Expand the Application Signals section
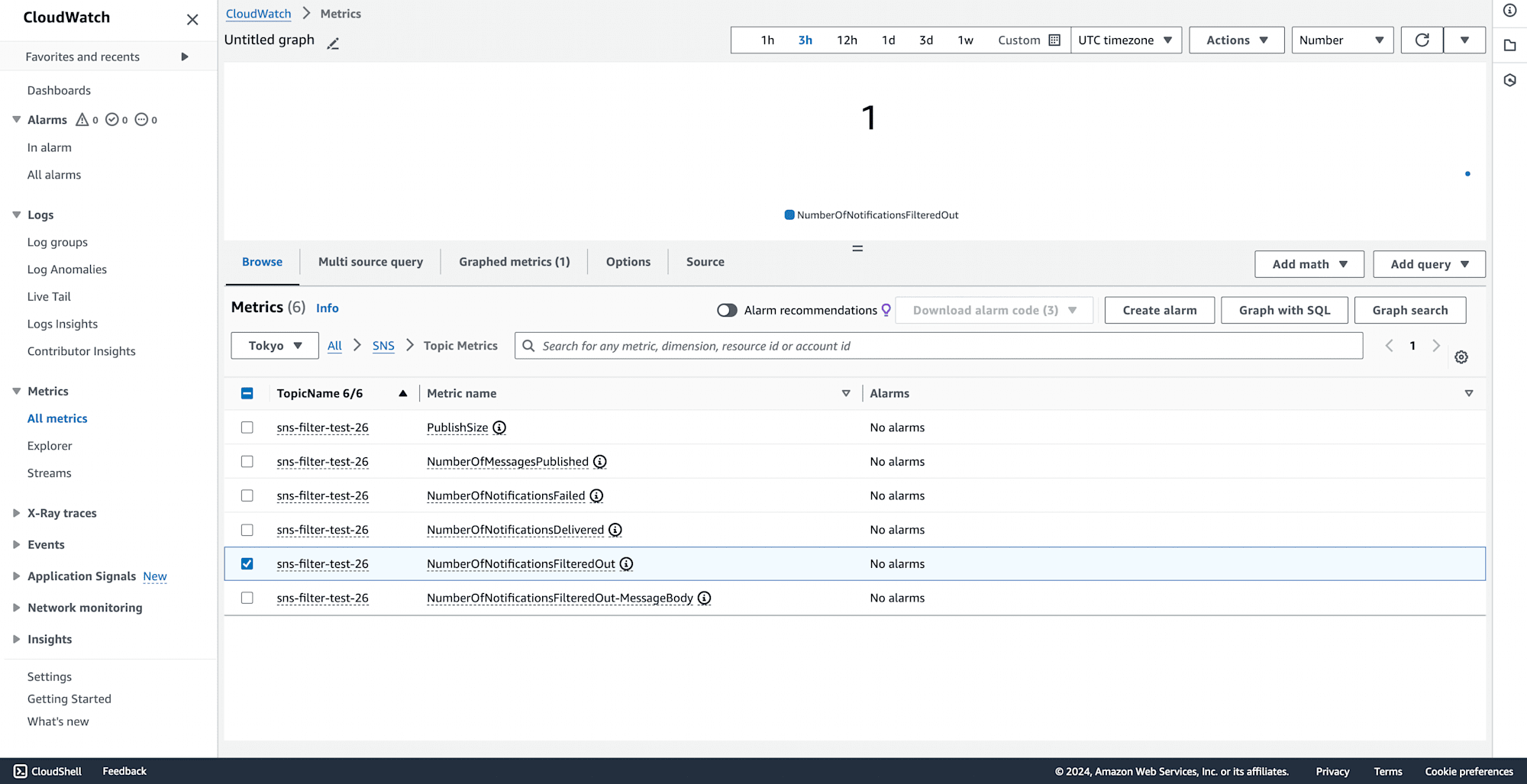The height and width of the screenshot is (784, 1527). click(16, 576)
